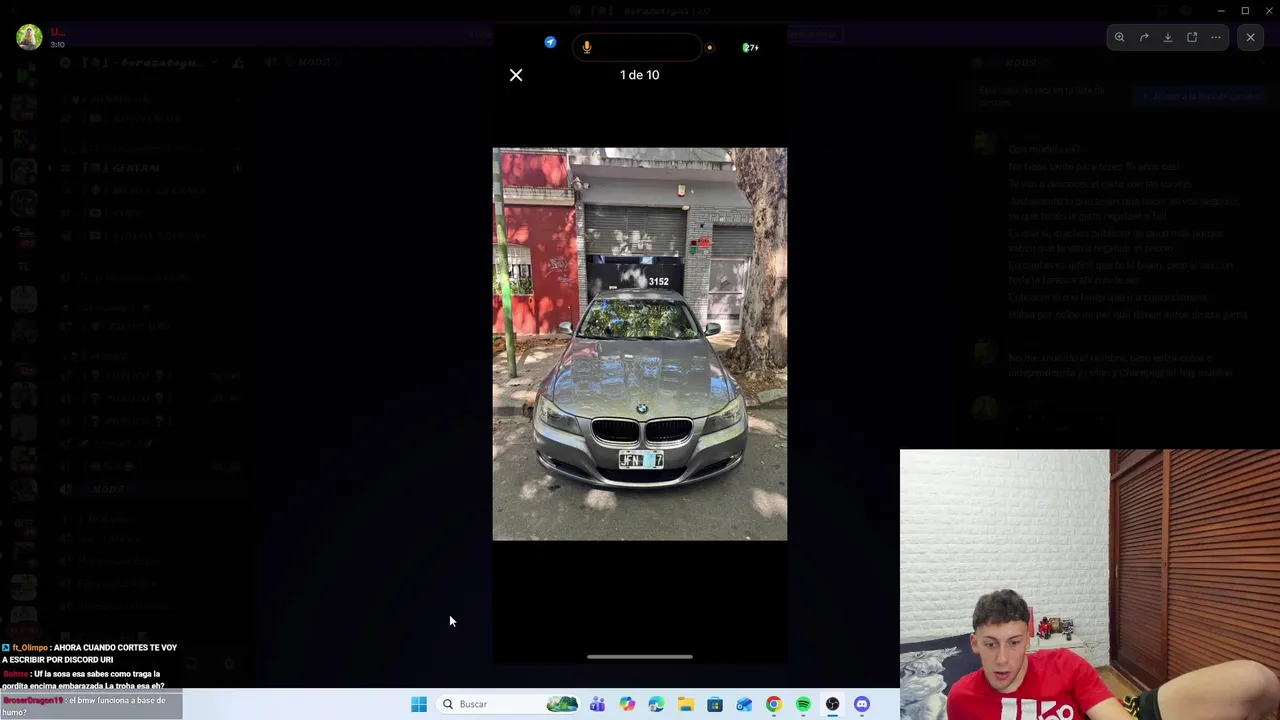Click the '1 de 10' photo counter
The image size is (1280, 720).
click(640, 75)
